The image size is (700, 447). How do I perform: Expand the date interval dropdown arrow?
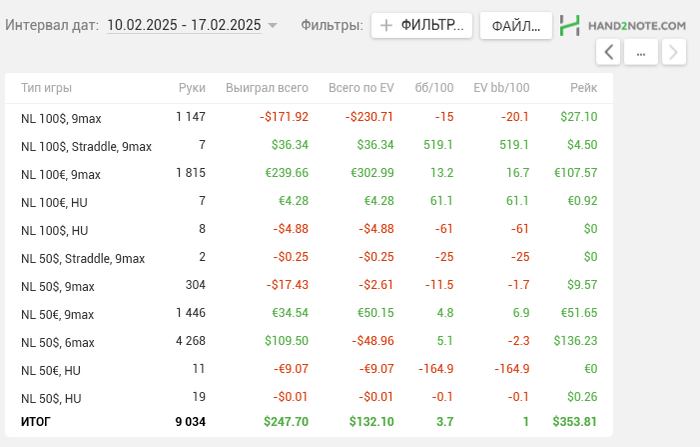tap(273, 25)
